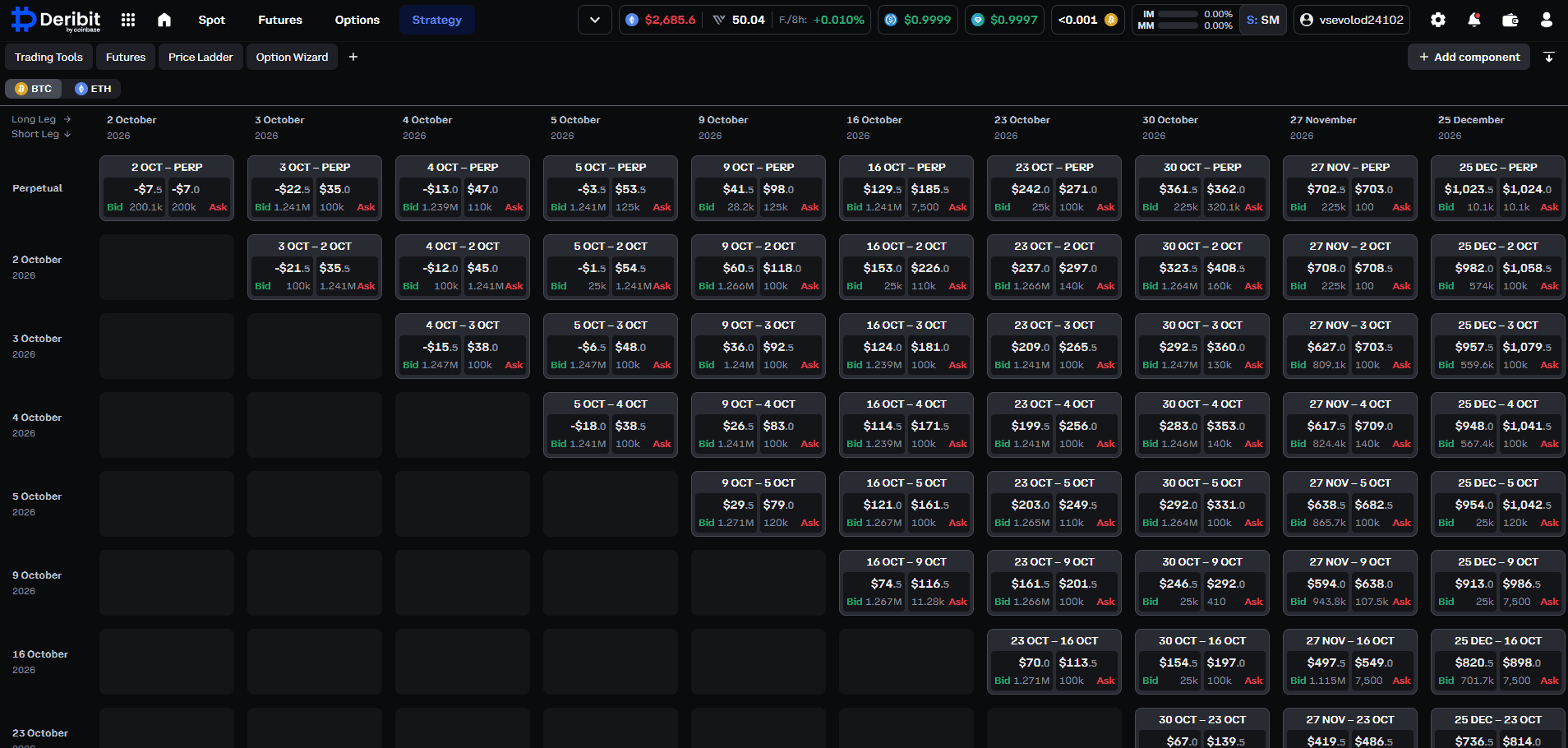This screenshot has width=1568, height=748.
Task: Click the 50.04 volatility index ticker
Action: 739,20
